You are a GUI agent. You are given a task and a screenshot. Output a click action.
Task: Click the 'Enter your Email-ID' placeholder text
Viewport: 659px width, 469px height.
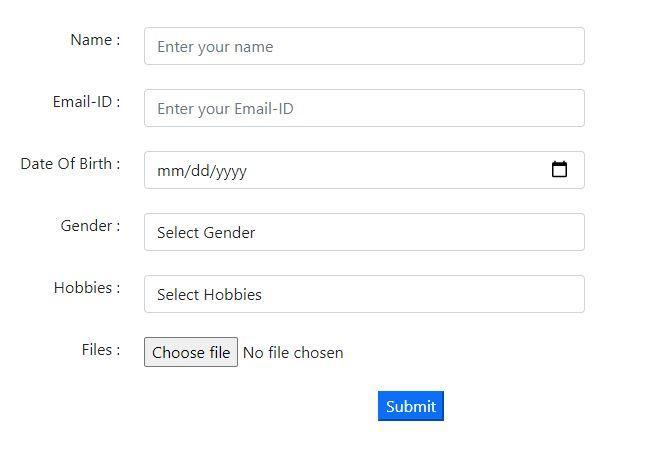pos(225,109)
